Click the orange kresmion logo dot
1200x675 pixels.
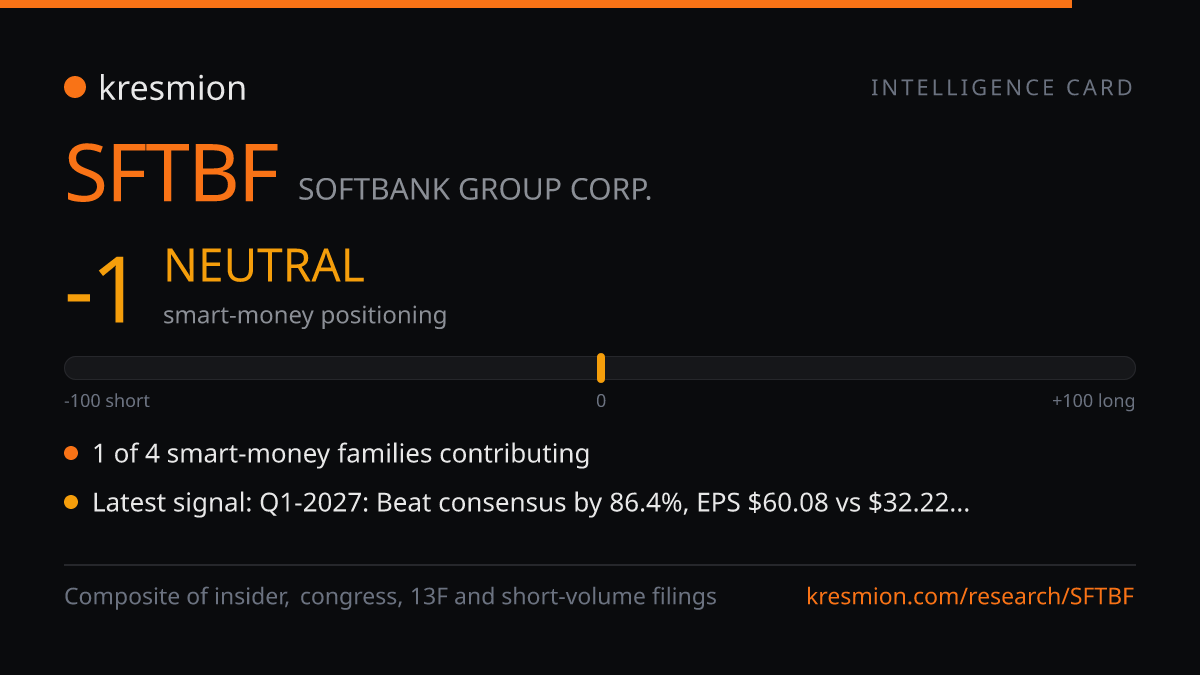tap(75, 88)
